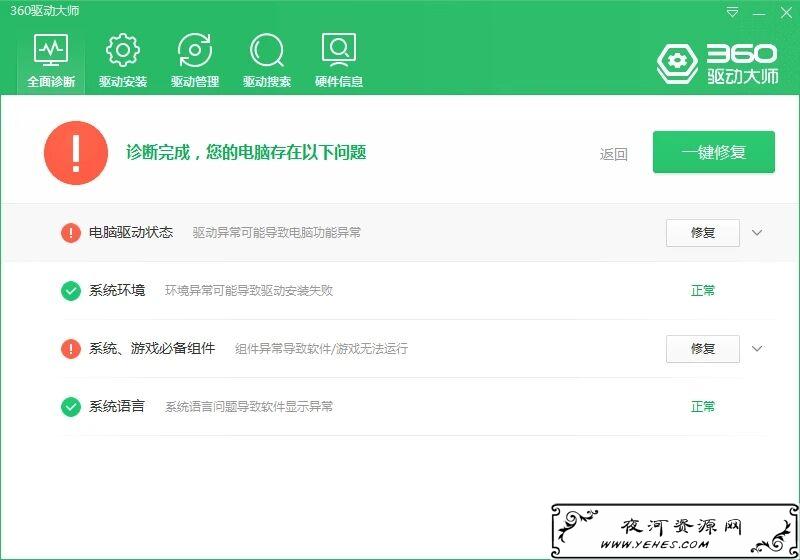Click the 一键修复 button
The width and height of the screenshot is (800, 560).
click(x=714, y=152)
